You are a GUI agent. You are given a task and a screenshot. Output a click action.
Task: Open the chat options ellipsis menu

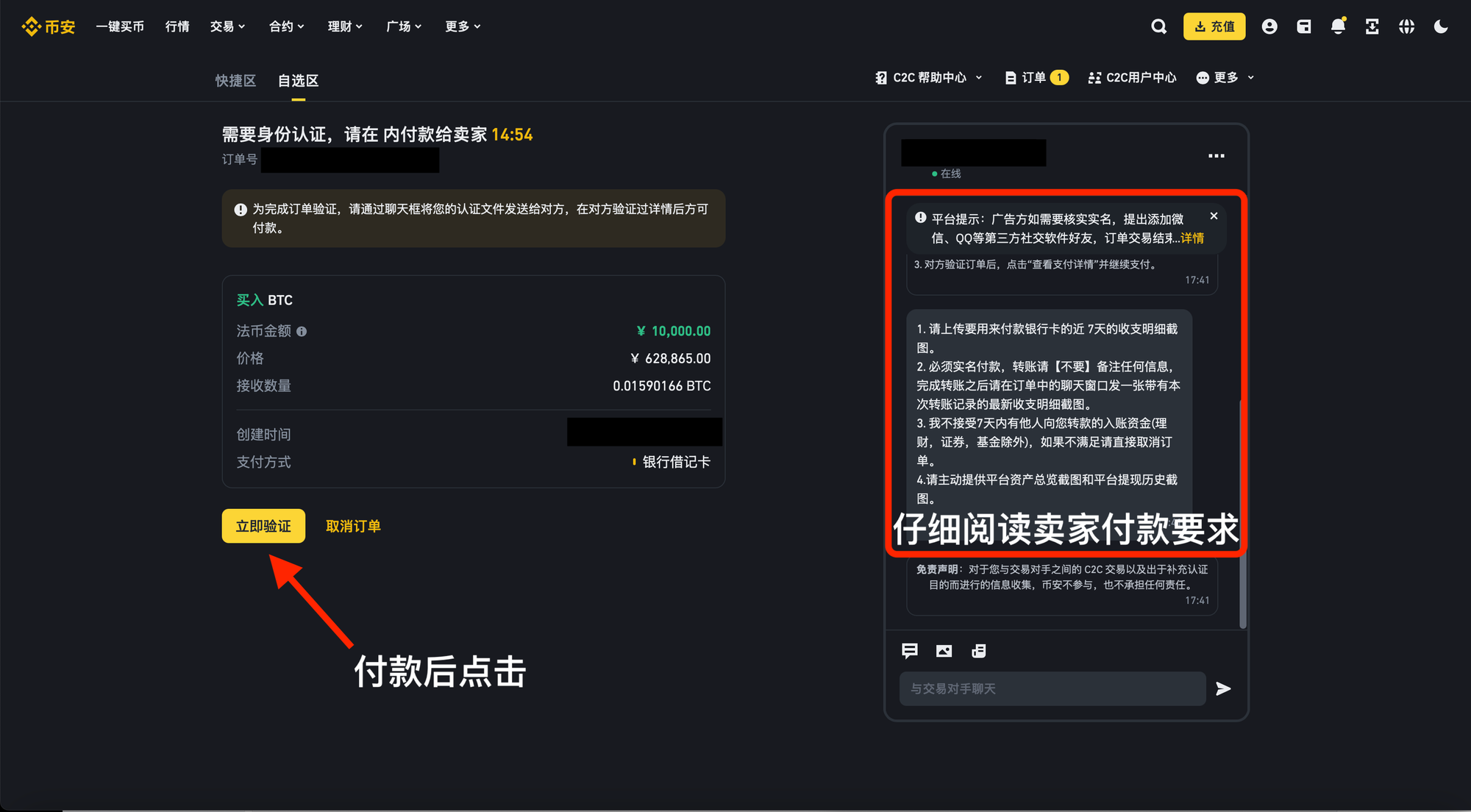pos(1217,156)
